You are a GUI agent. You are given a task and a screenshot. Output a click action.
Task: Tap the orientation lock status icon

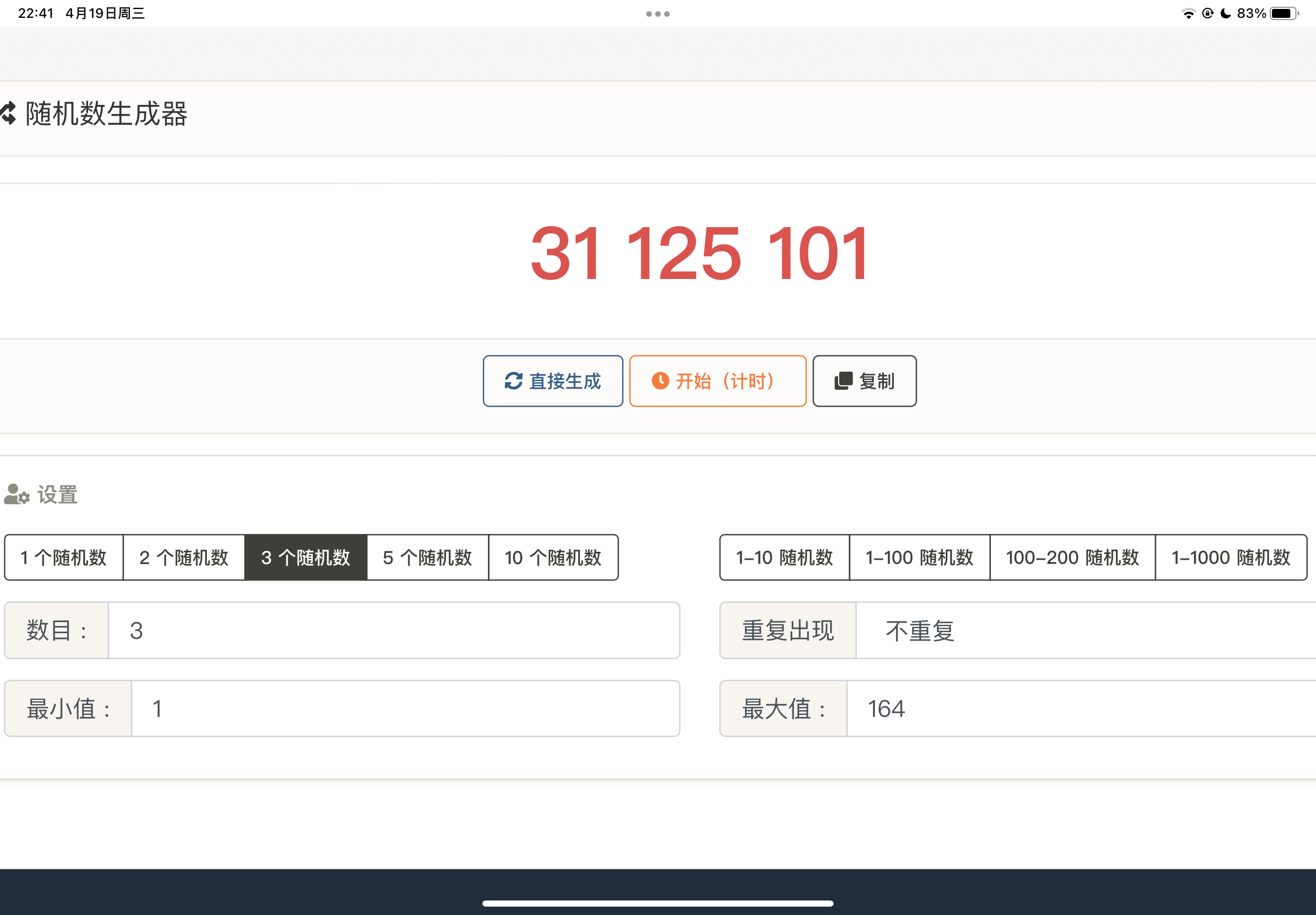[x=1208, y=13]
